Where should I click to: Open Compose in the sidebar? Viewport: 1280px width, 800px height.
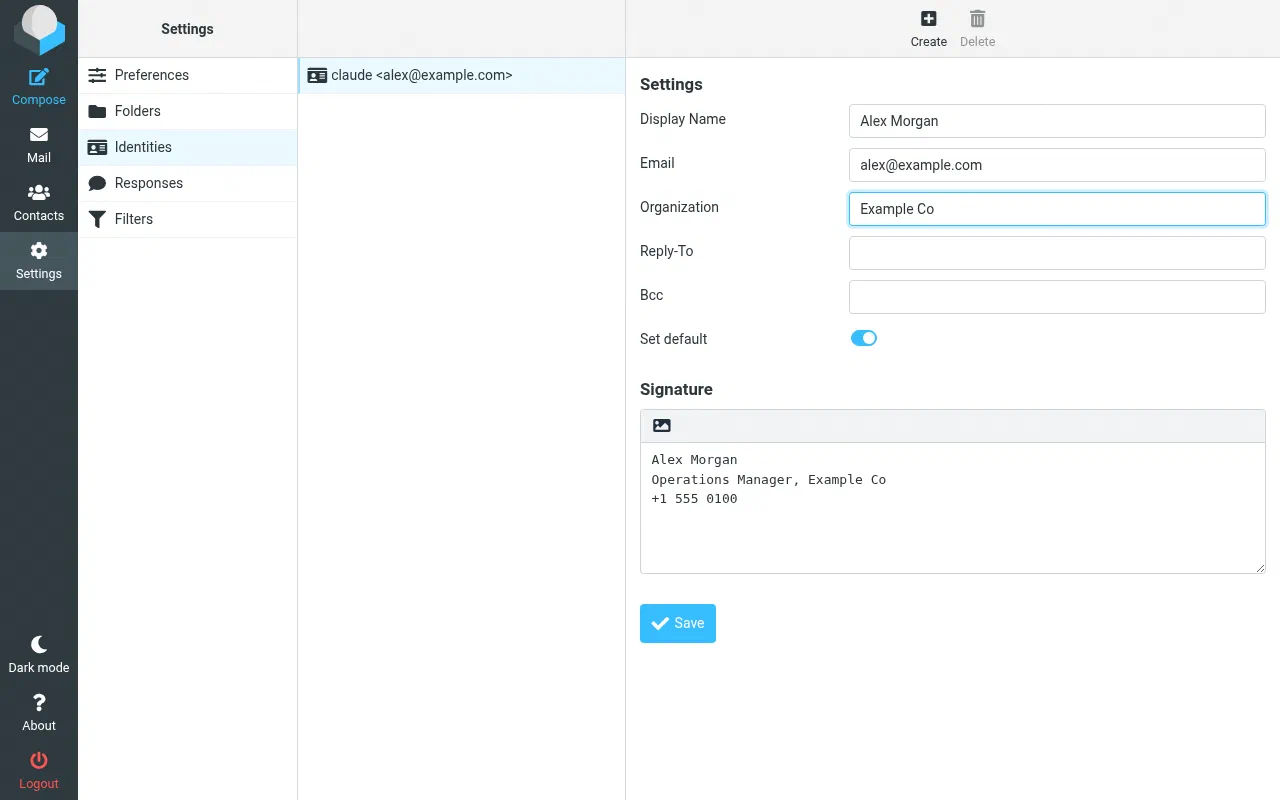point(39,87)
